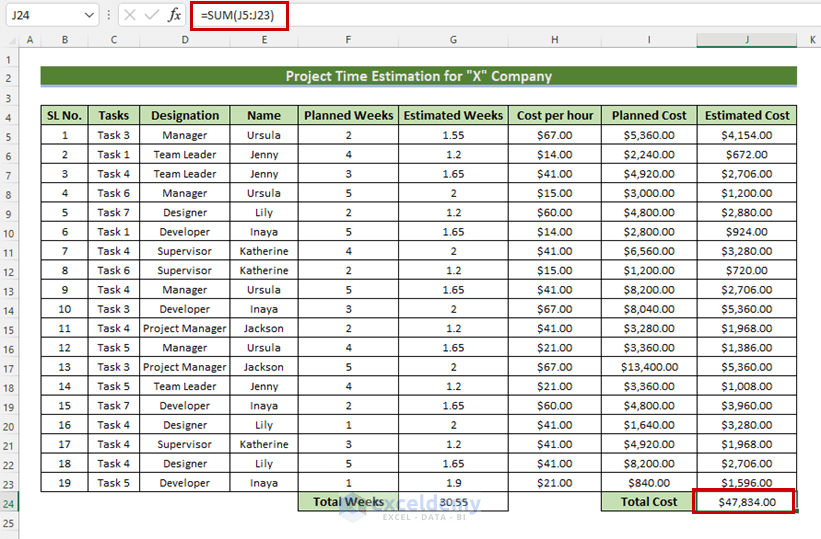Select row 13 header

click(x=9, y=291)
